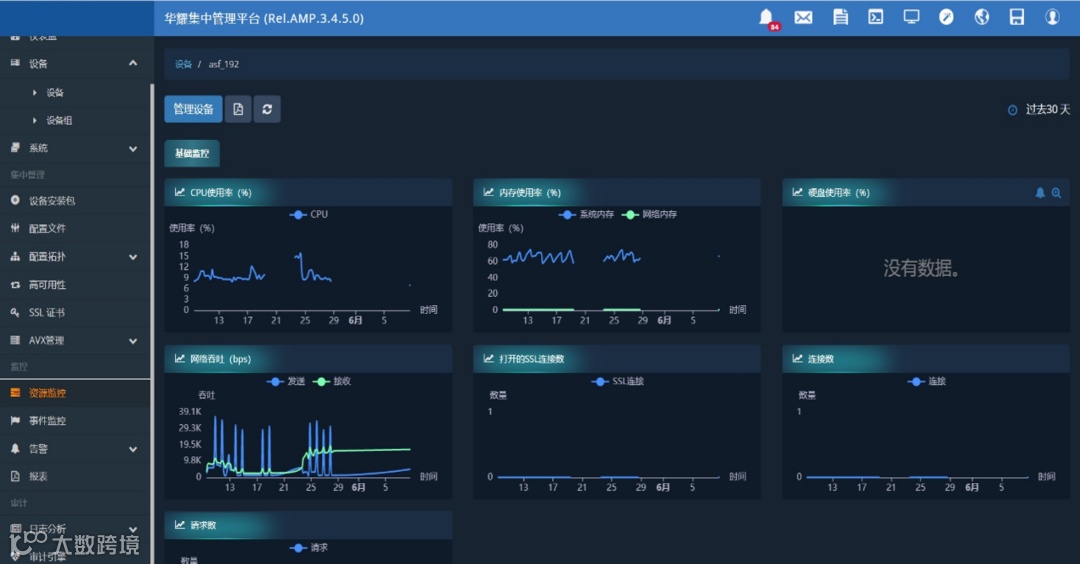Click the SSL 证书 key icon
1080x564 pixels.
[15, 312]
